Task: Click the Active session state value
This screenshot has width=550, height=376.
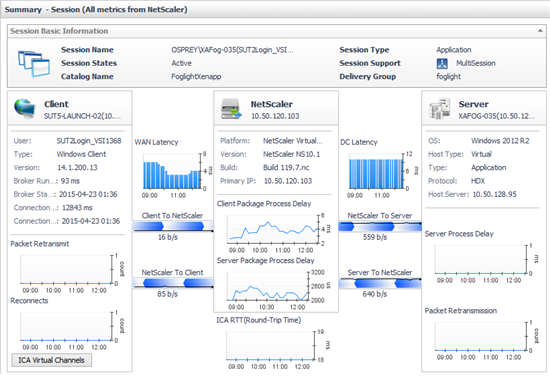Action: pyautogui.click(x=181, y=63)
